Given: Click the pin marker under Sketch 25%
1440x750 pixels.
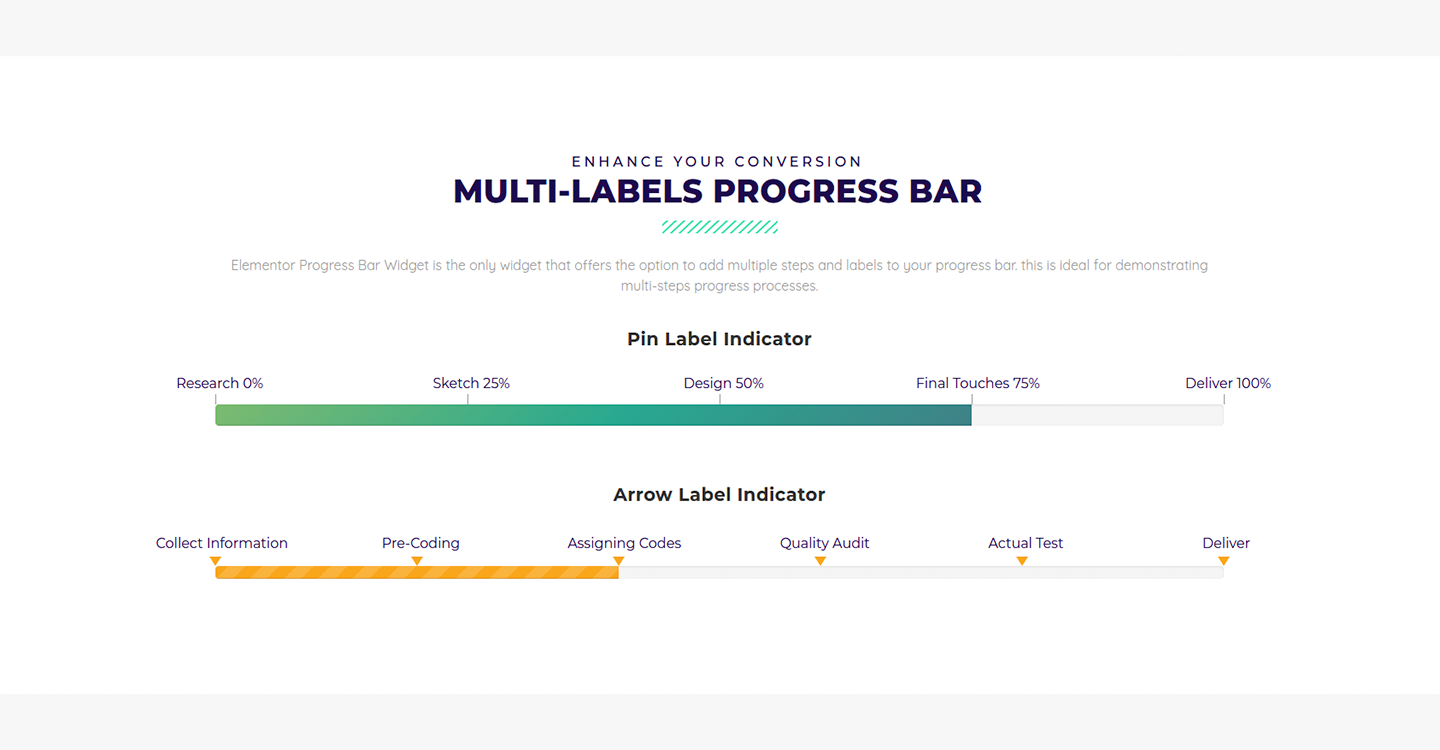Looking at the screenshot, I should 467,398.
